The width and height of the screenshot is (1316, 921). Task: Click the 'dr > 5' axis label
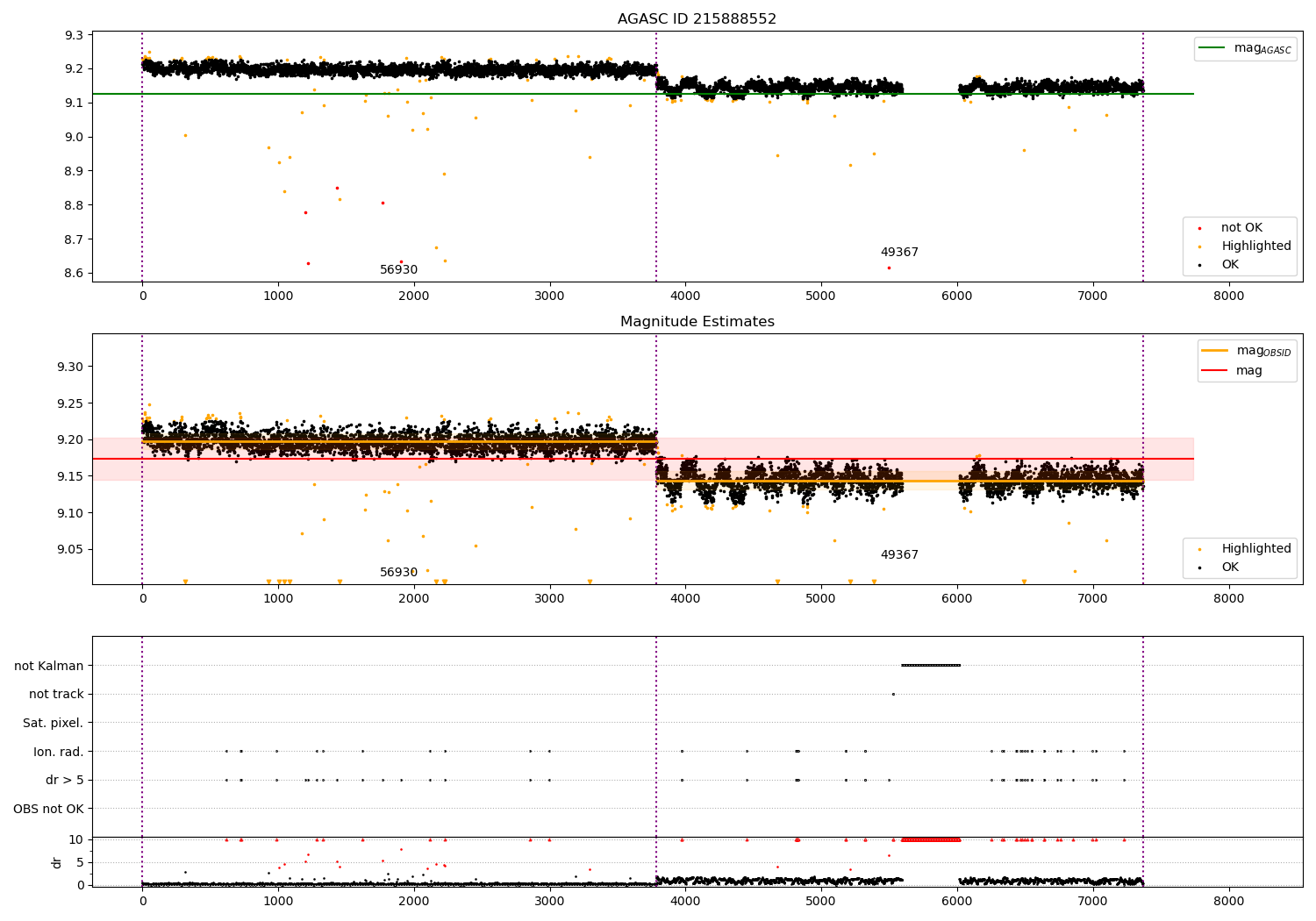[x=65, y=781]
